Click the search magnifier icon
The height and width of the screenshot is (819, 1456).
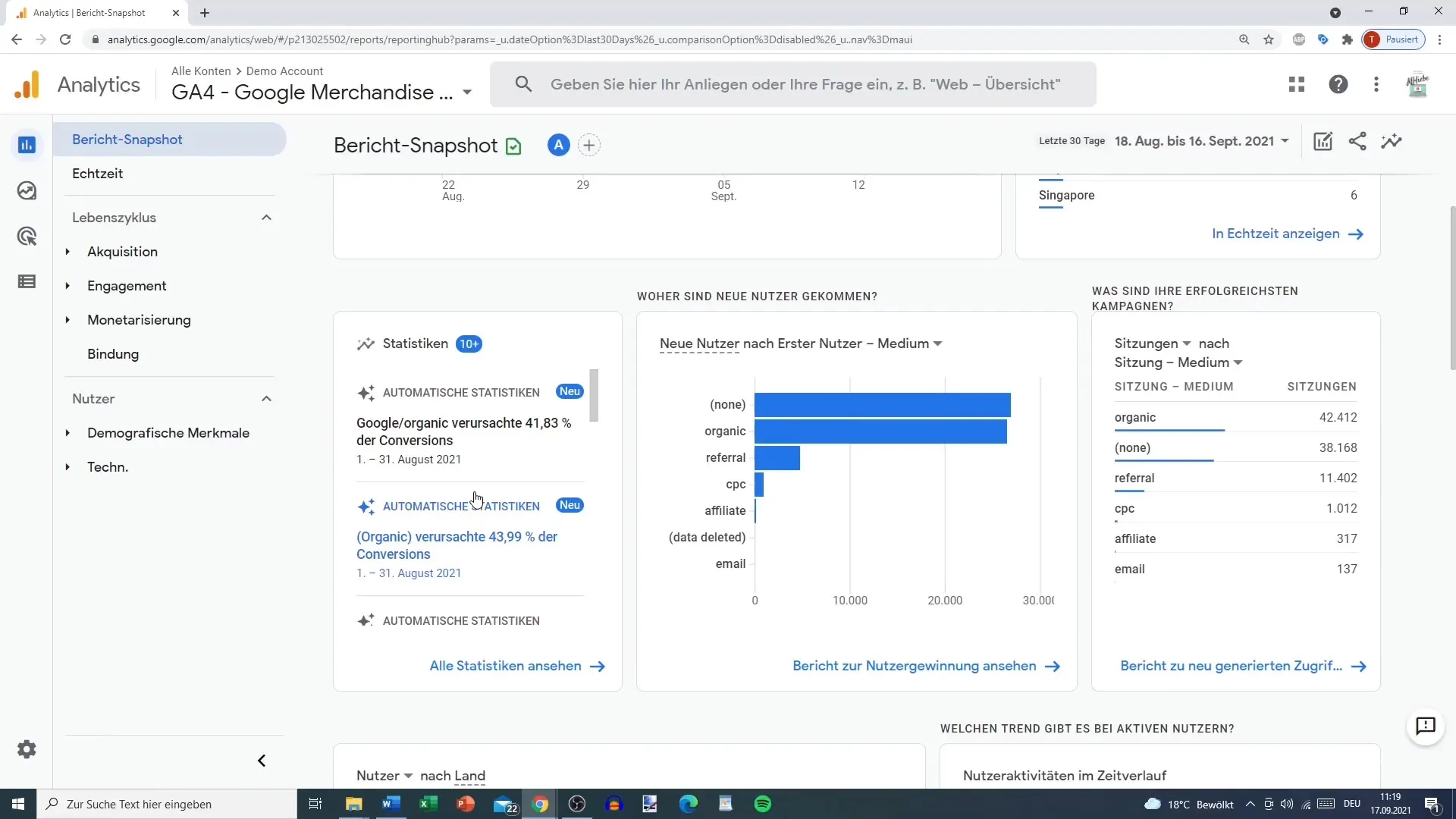point(523,84)
